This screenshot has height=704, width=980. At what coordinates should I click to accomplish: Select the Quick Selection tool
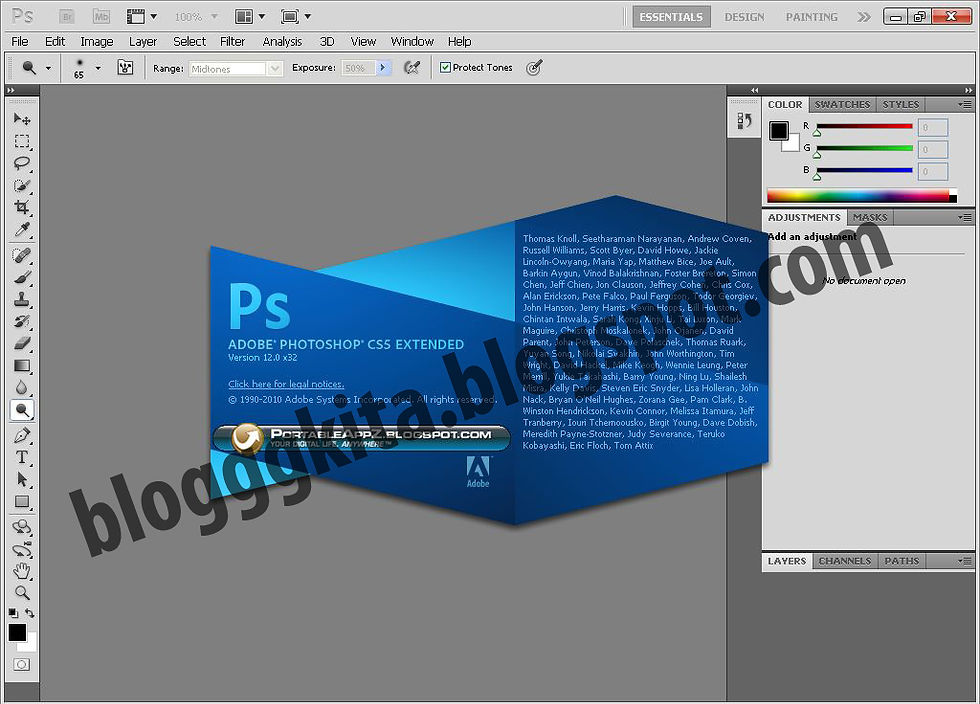22,186
